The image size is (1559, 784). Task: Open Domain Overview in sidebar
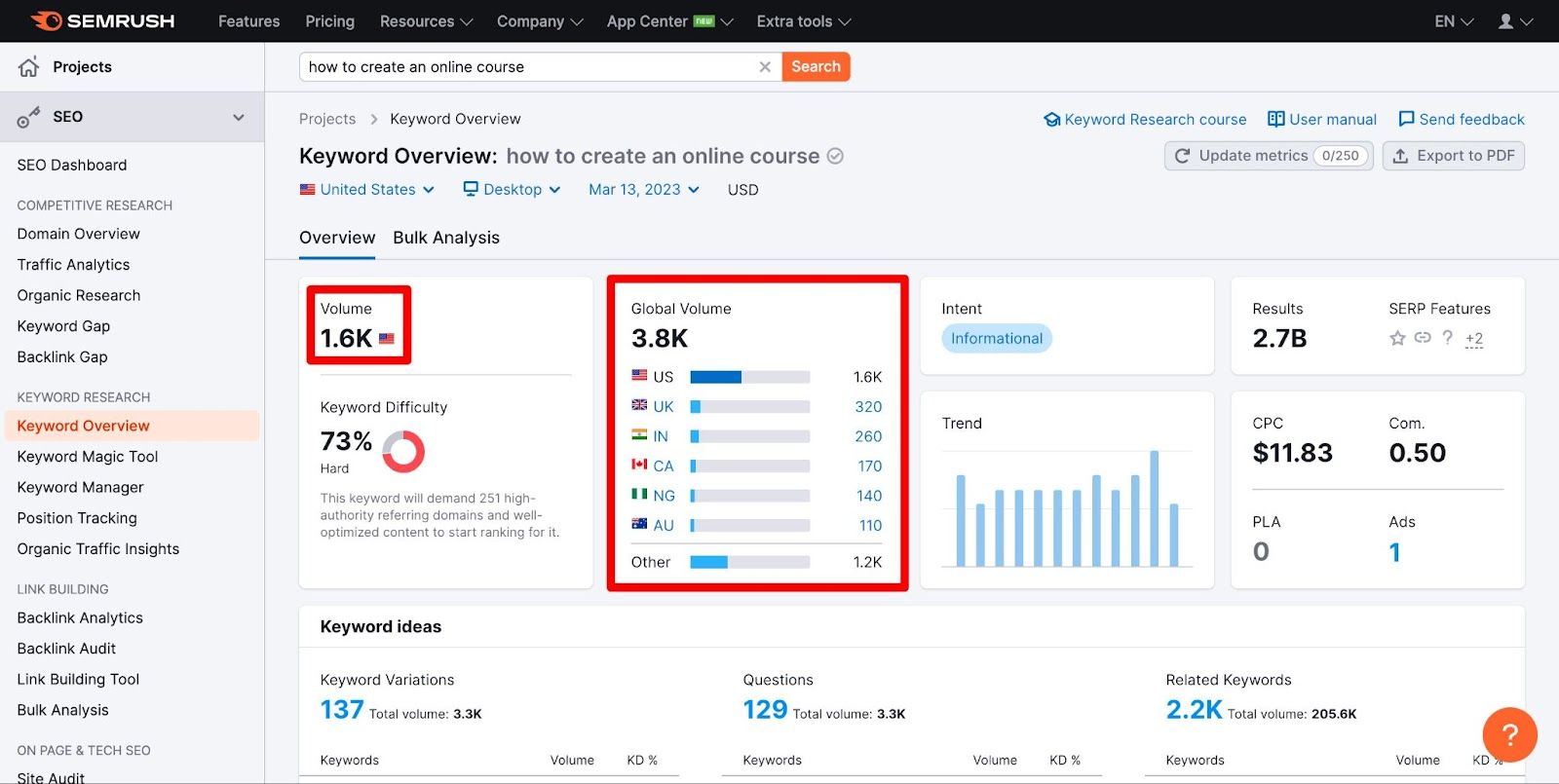(x=79, y=234)
